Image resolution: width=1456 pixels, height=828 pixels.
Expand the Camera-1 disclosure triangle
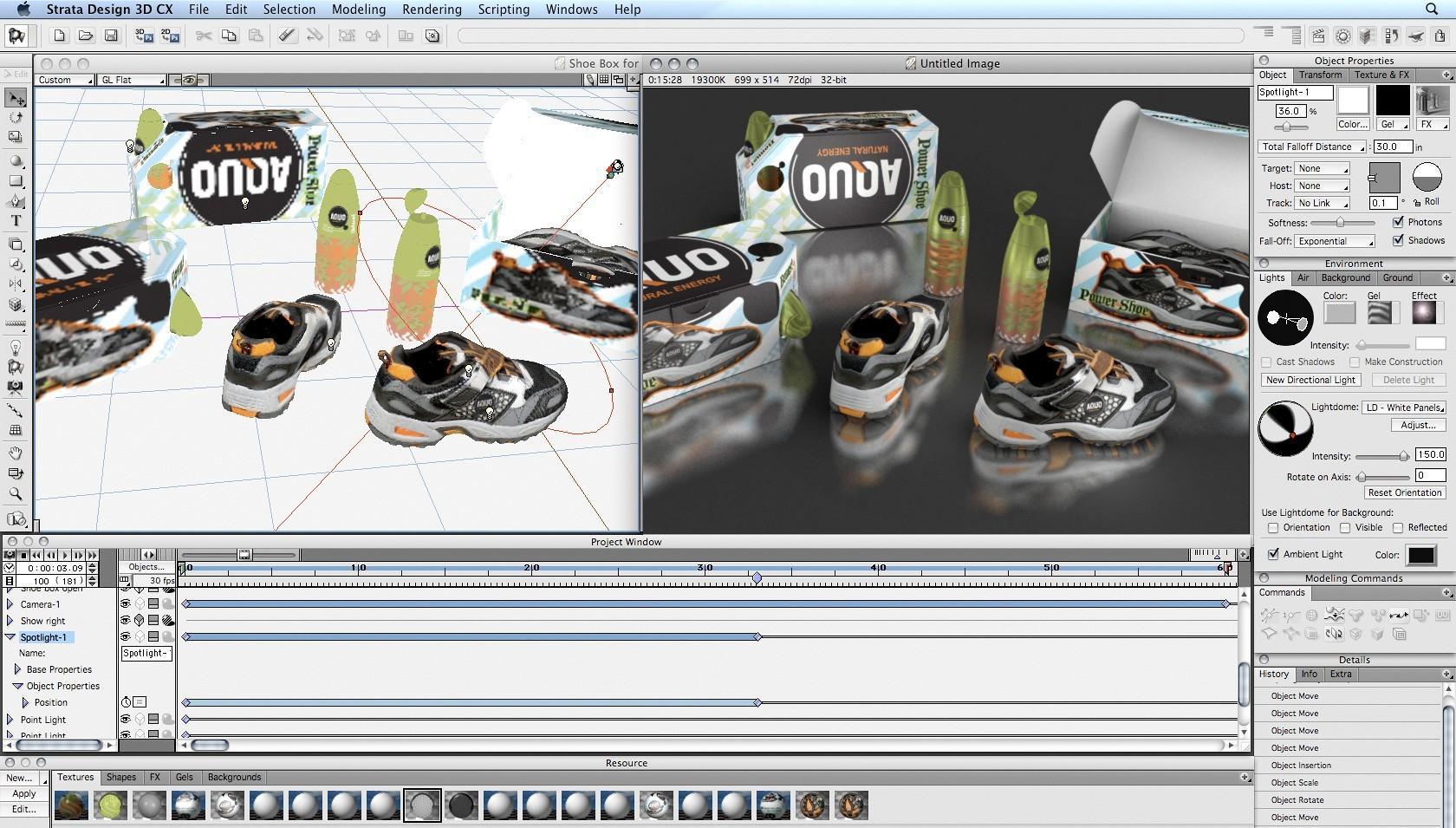(x=10, y=604)
